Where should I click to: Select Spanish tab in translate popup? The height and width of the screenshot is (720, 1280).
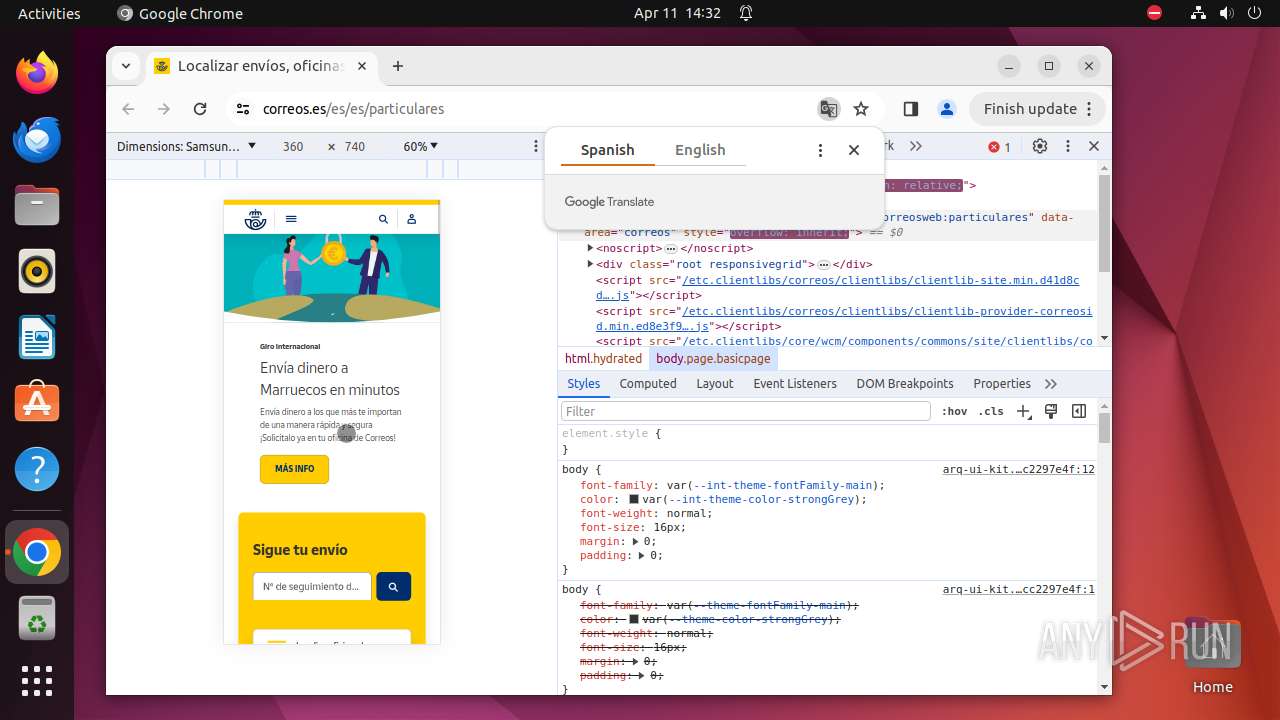(607, 150)
